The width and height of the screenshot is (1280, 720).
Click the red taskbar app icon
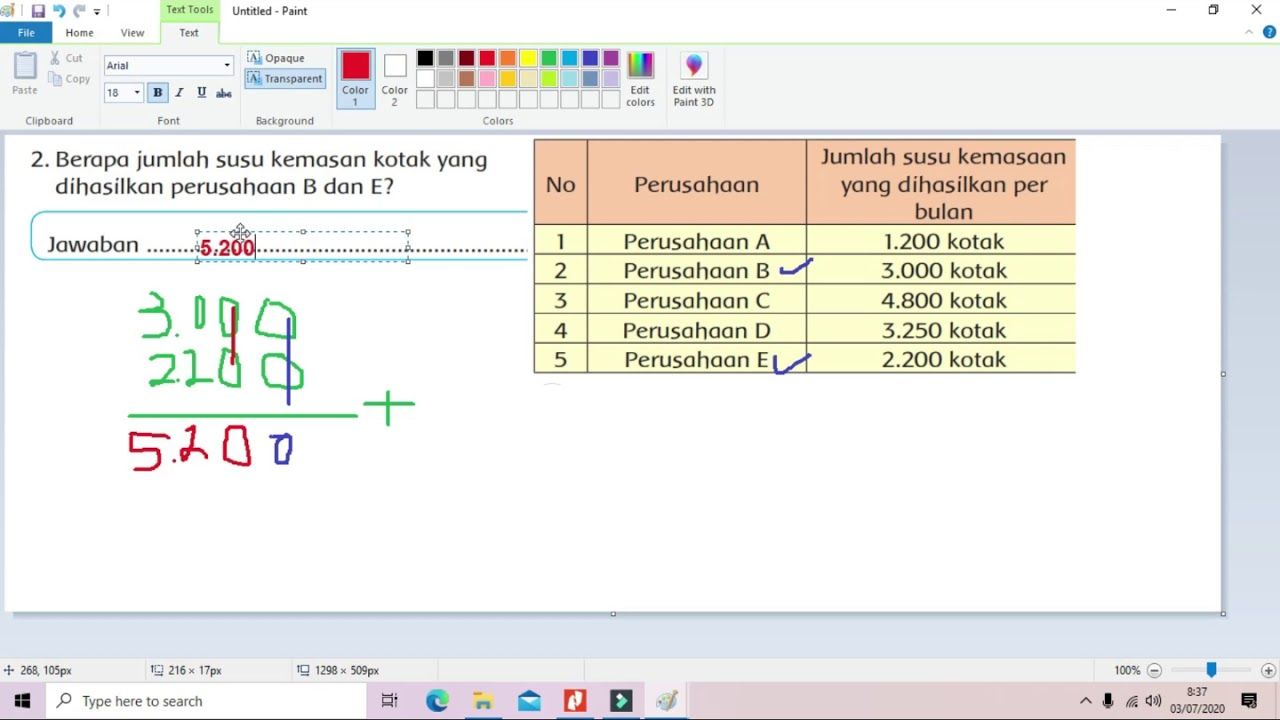pyautogui.click(x=575, y=701)
